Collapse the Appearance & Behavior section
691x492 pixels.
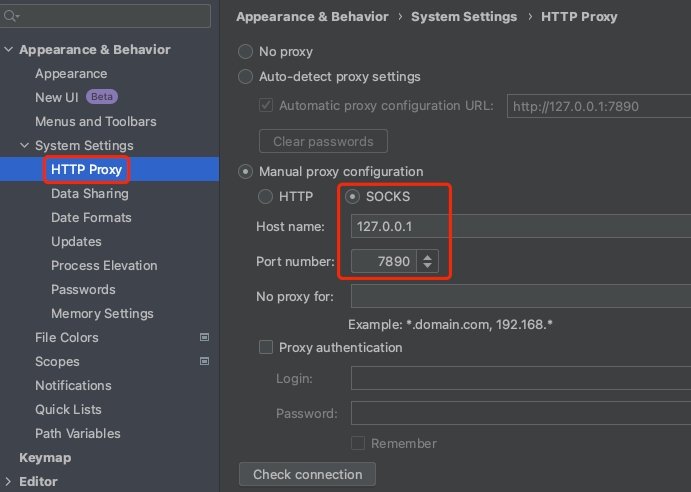8,49
